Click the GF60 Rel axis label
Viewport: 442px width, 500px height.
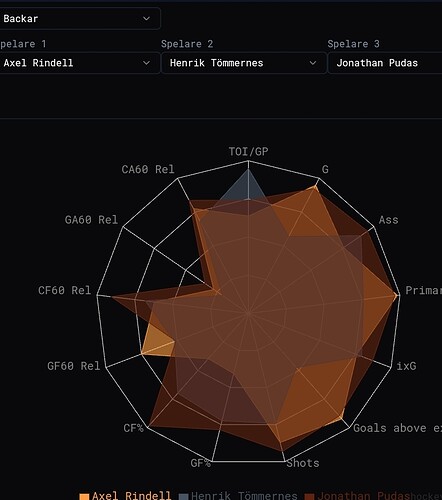(x=73, y=366)
